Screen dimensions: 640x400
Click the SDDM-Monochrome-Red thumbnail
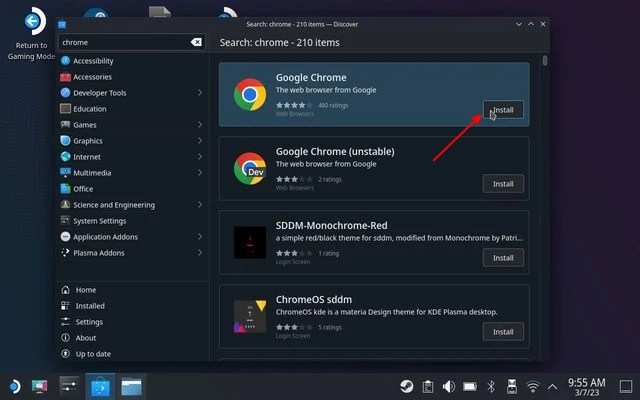click(x=250, y=242)
